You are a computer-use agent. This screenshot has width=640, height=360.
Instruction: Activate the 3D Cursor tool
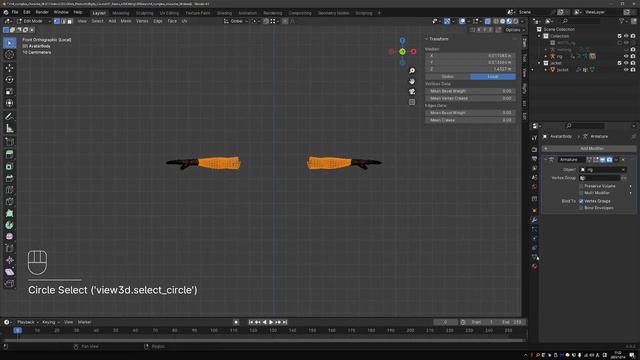[x=9, y=55]
